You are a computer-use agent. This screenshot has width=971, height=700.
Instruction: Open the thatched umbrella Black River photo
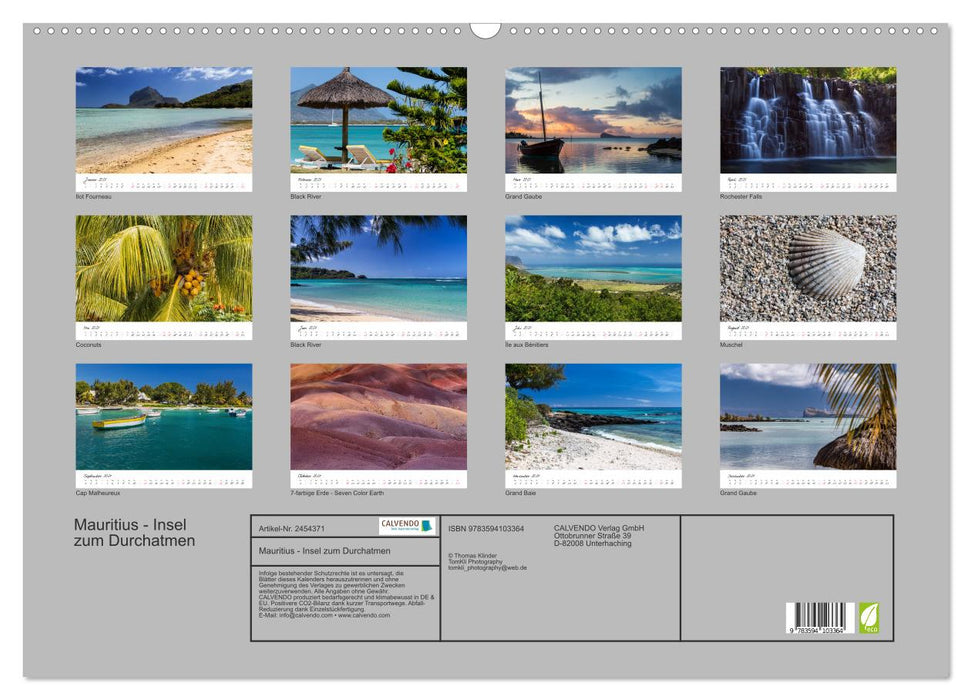click(x=378, y=120)
